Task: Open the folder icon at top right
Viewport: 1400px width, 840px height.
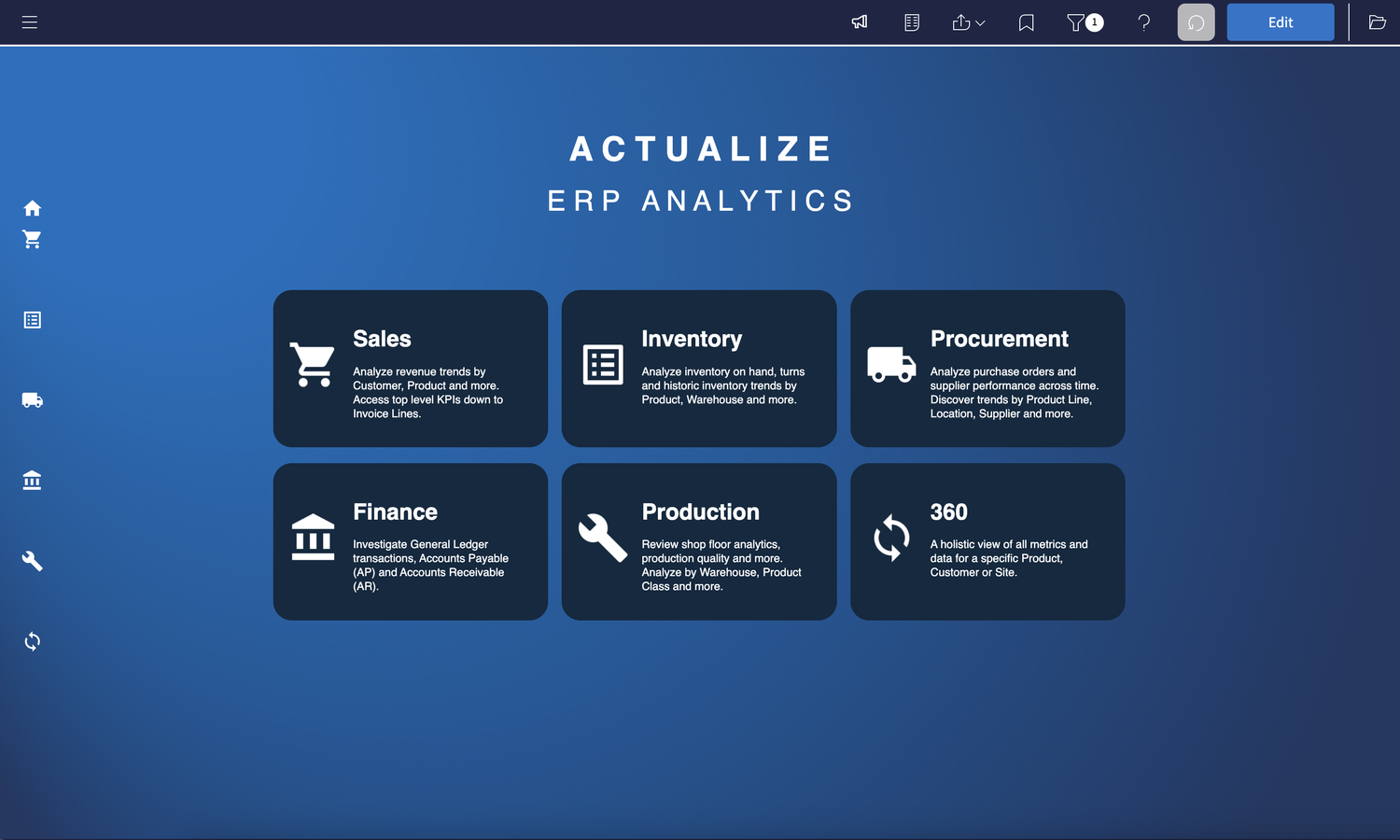Action: [1377, 22]
